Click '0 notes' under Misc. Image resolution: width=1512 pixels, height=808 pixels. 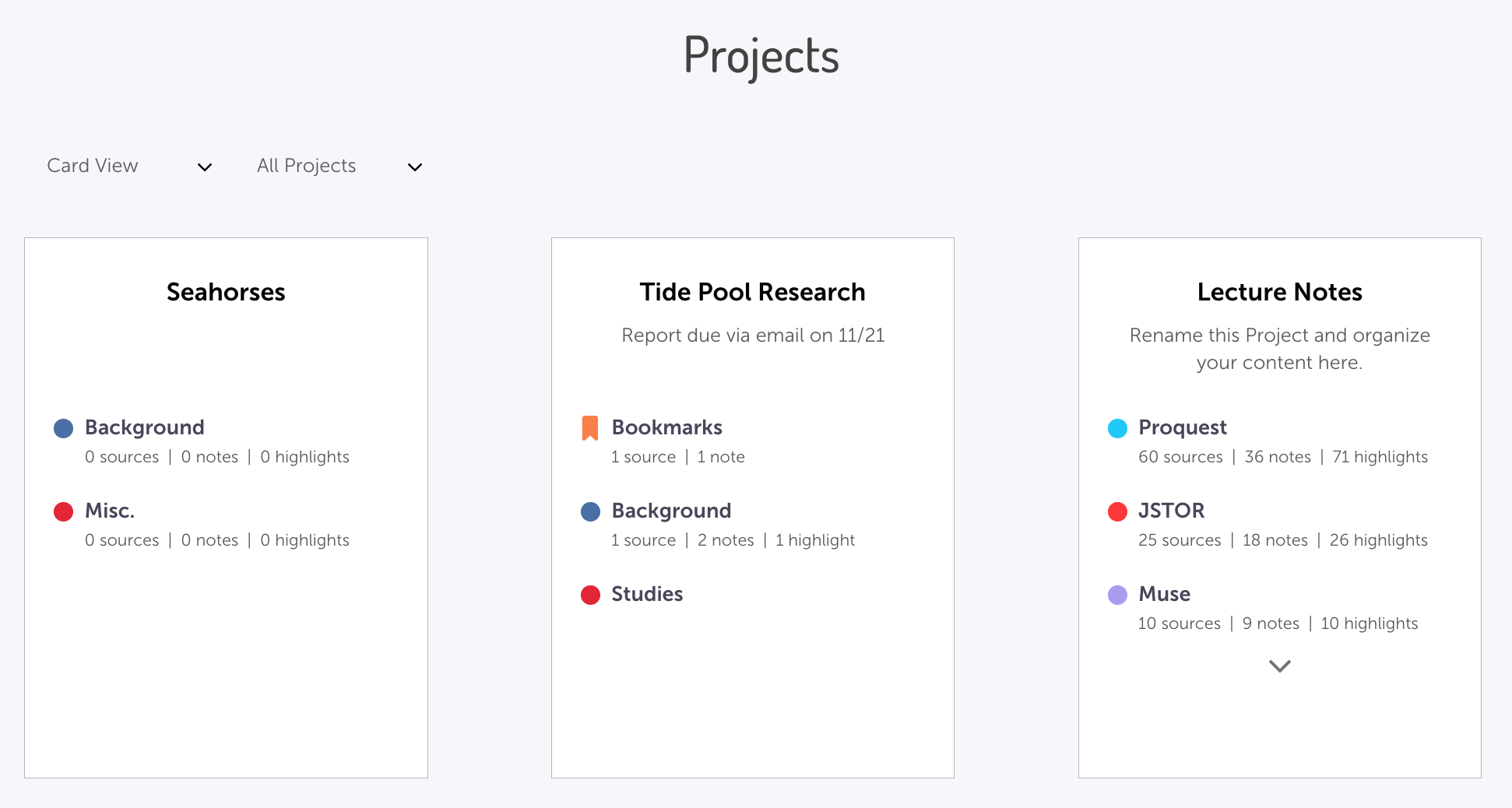[209, 540]
